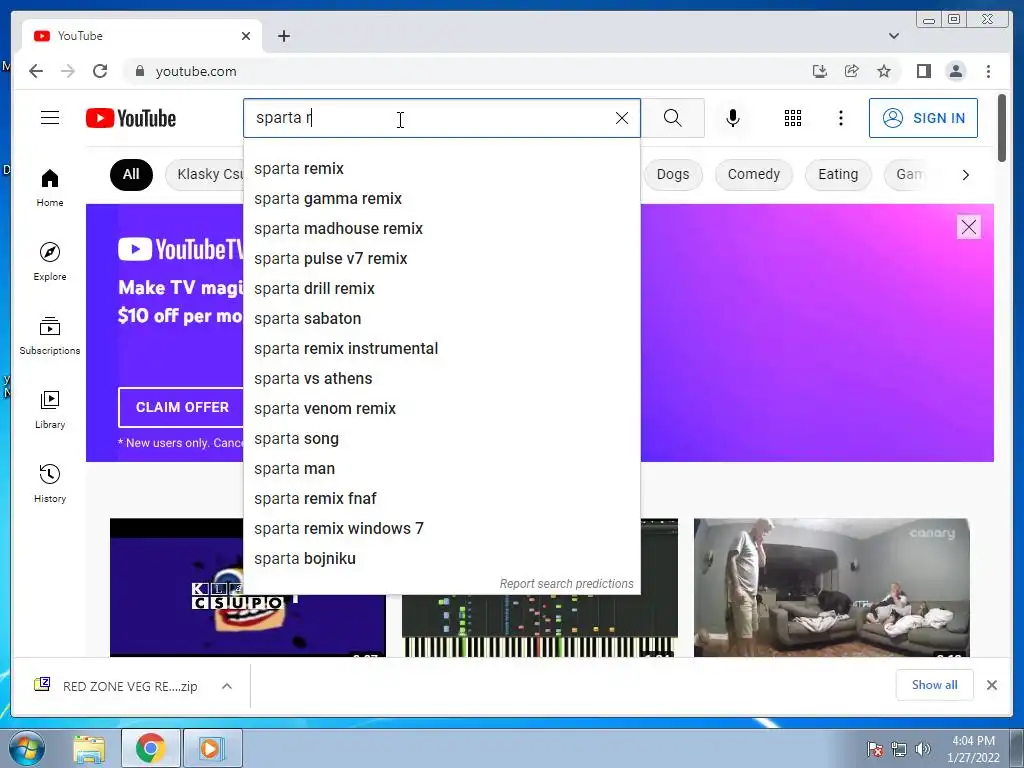This screenshot has width=1024, height=768.
Task: Choose suggestion "sparta bojniku"
Action: [x=441, y=559]
